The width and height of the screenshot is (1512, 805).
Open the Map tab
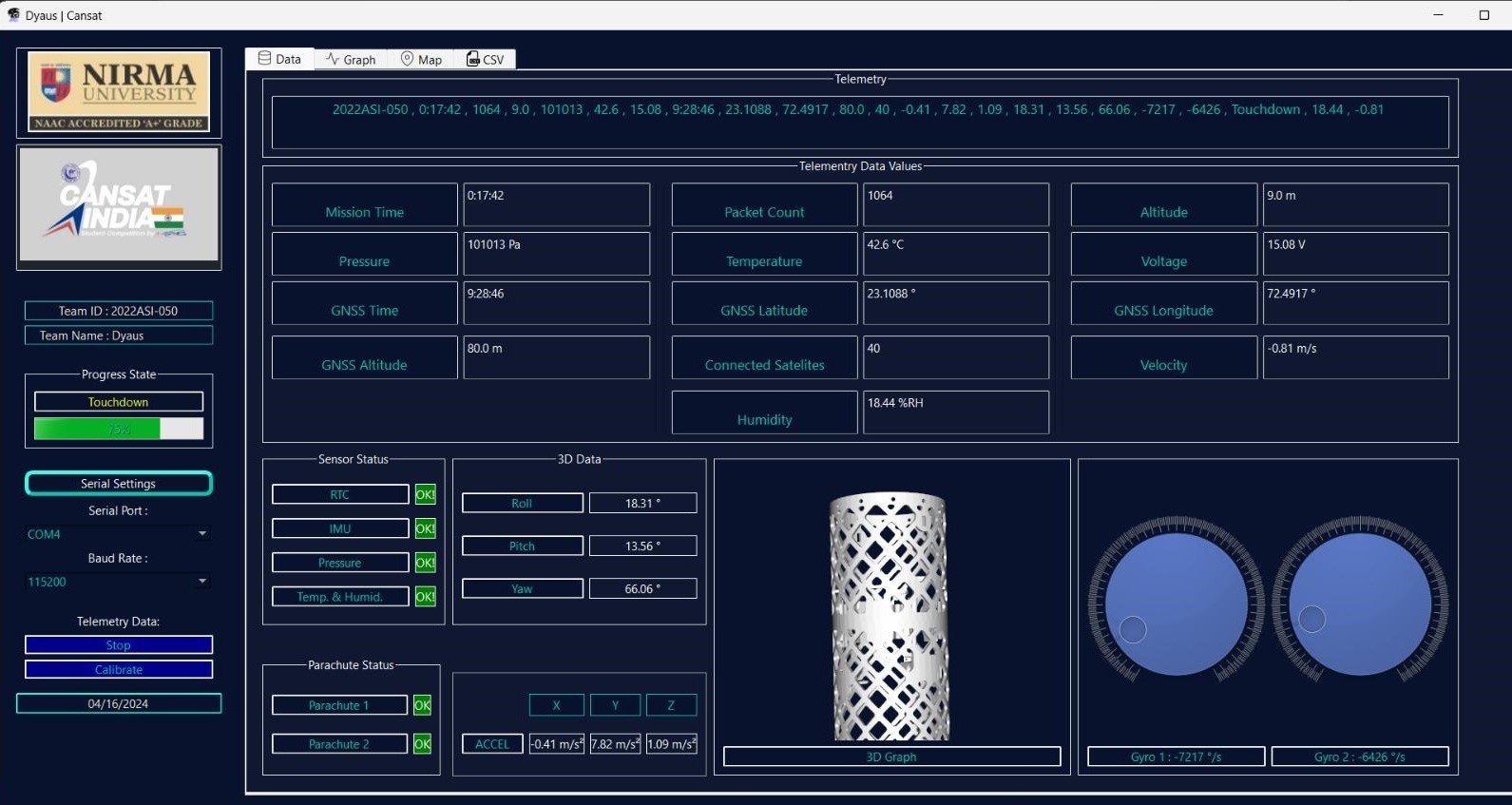(421, 59)
